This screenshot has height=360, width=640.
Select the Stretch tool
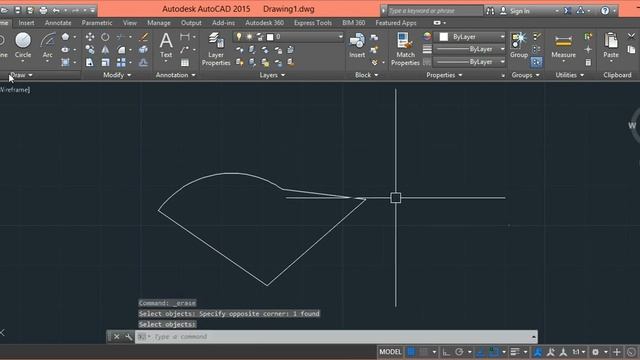click(90, 62)
